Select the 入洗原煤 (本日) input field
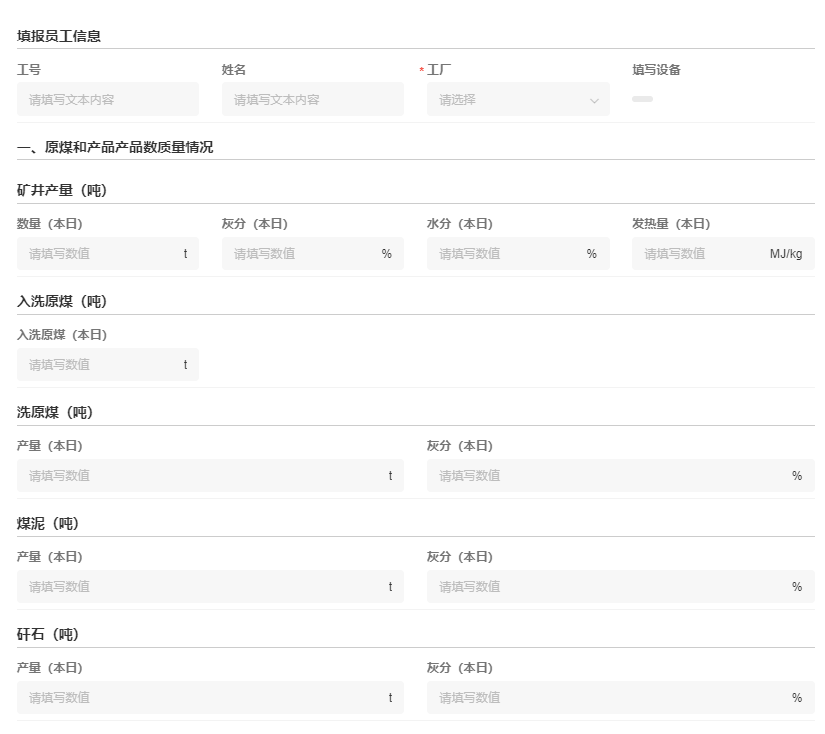825x734 pixels. 100,364
